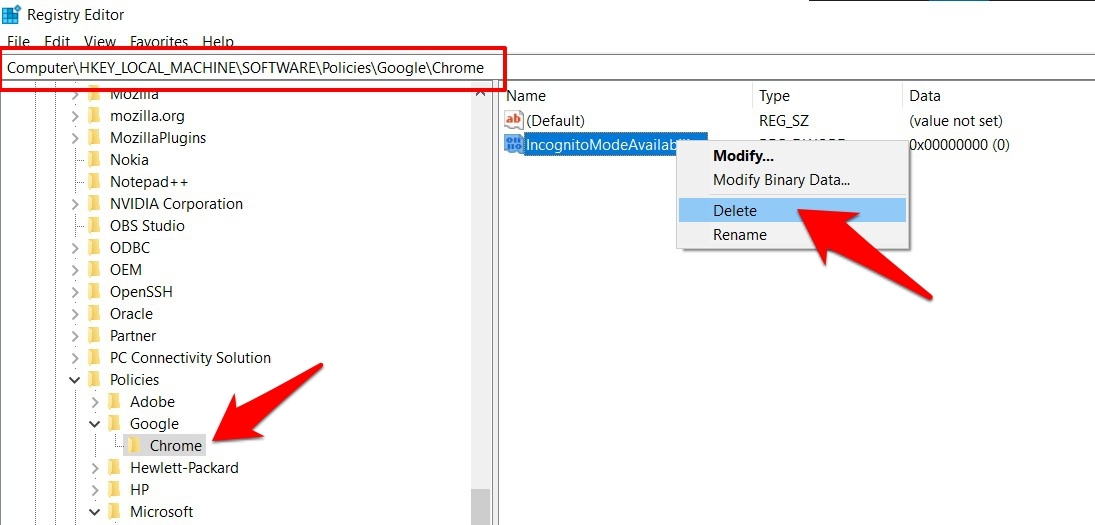
Task: Select the OBS Studio key label
Action: 147,225
